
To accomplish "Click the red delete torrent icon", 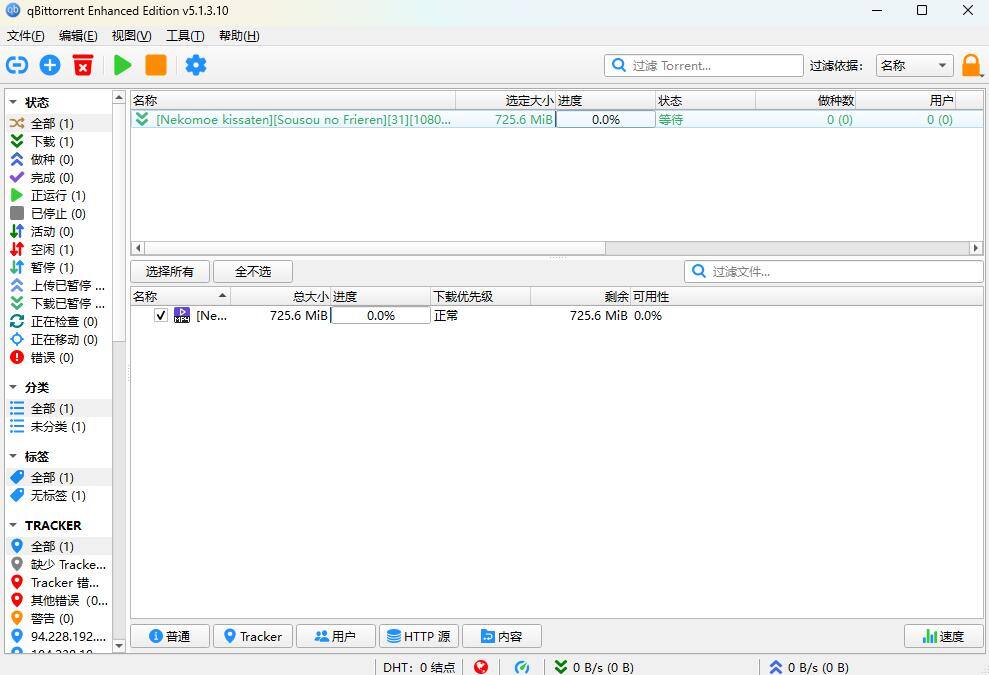I will coord(83,65).
